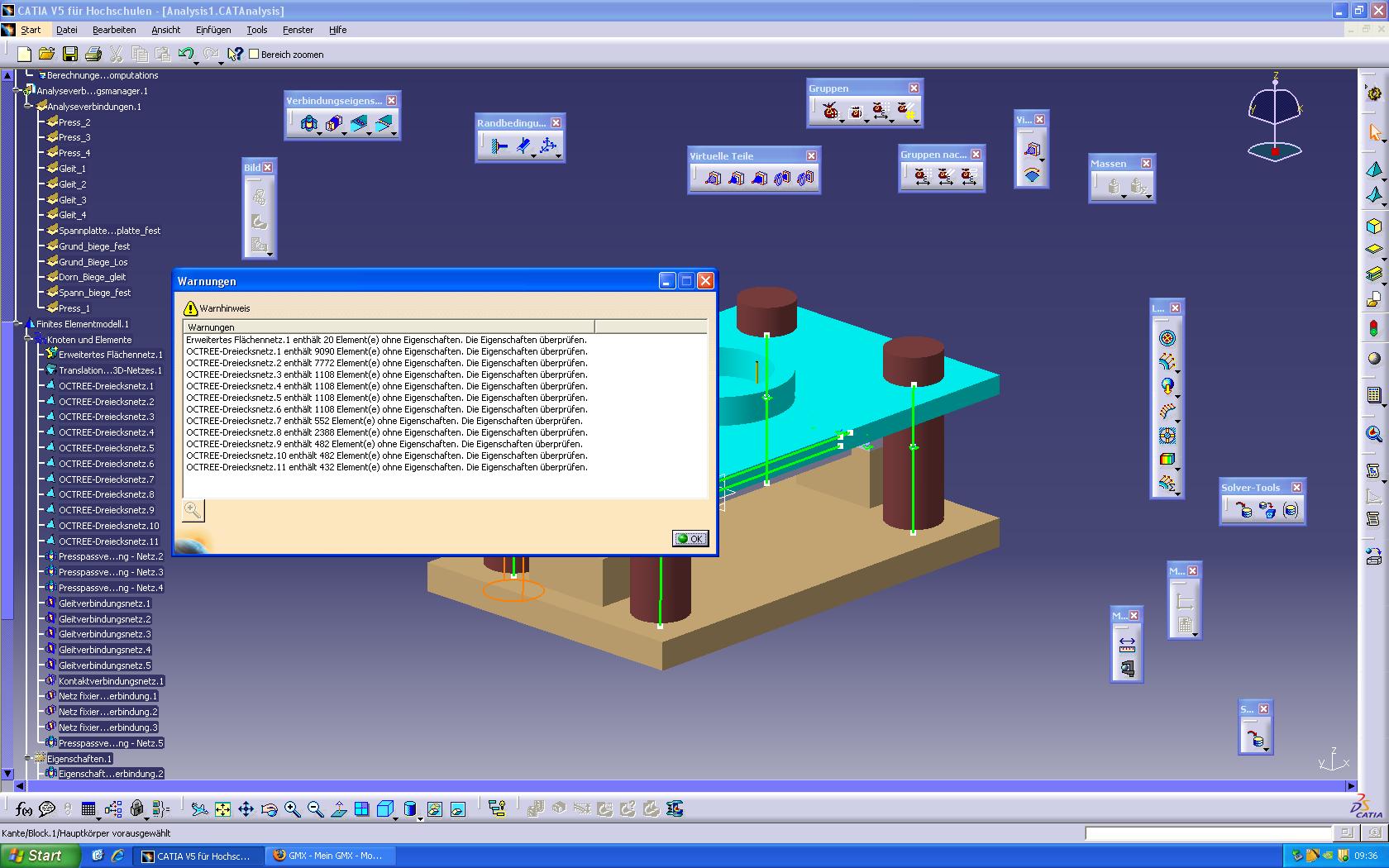Click OK in the Warnungen dialog
The width and height of the screenshot is (1389, 868).
pos(690,538)
